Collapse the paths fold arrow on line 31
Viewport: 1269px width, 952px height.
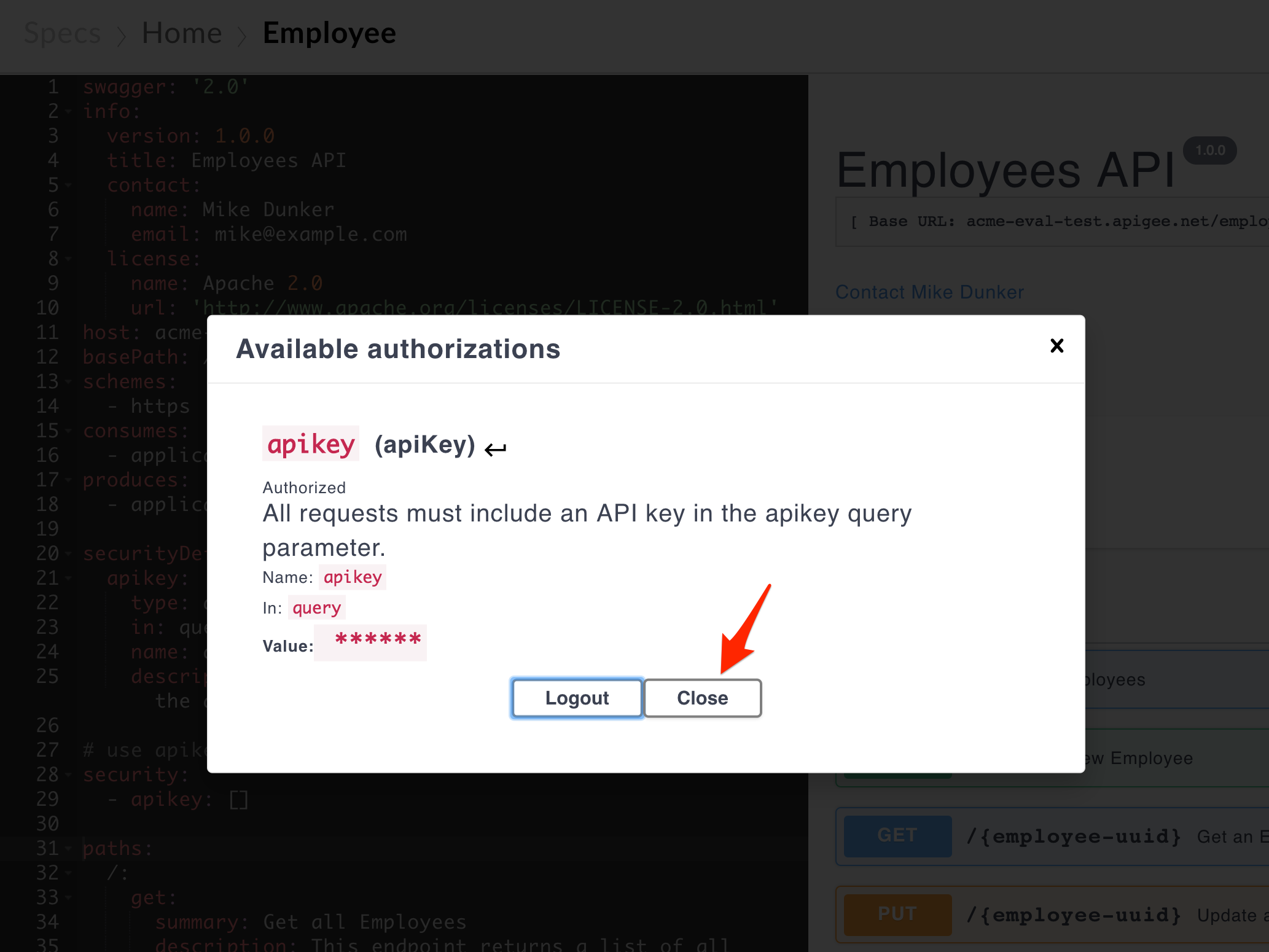[69, 848]
